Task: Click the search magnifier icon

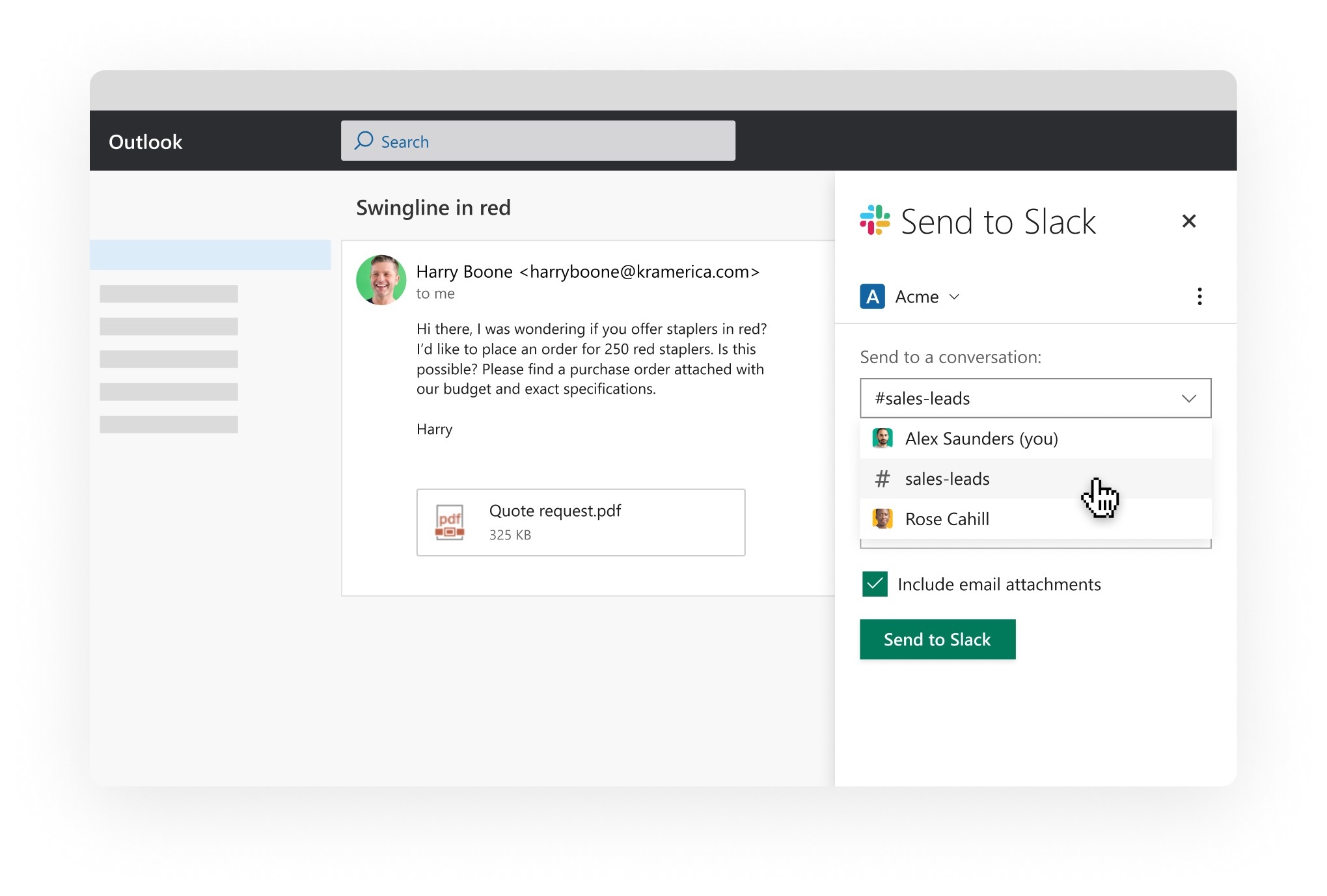Action: point(364,141)
